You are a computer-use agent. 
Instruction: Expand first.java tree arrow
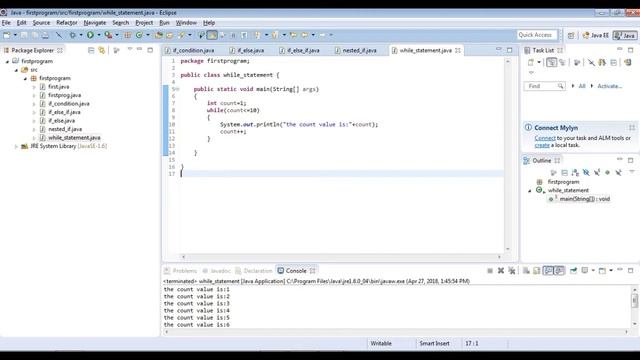(x=34, y=87)
